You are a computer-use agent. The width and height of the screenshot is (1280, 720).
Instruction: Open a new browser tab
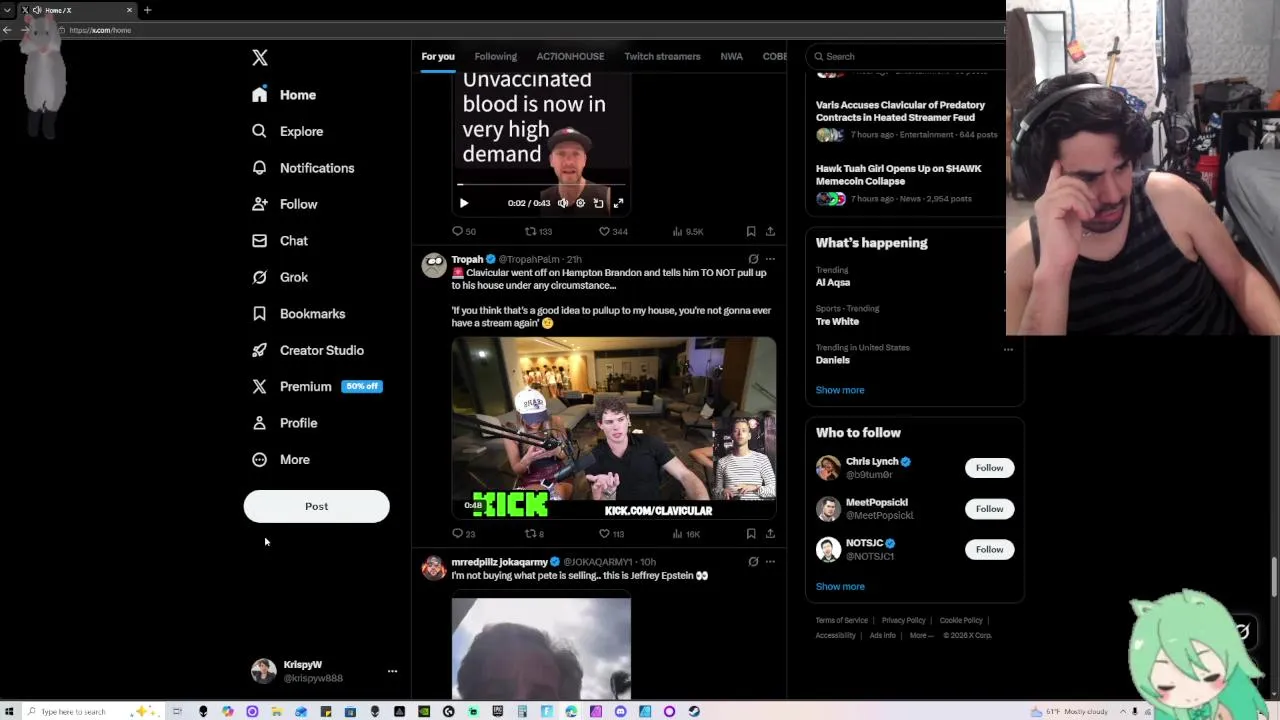point(147,10)
